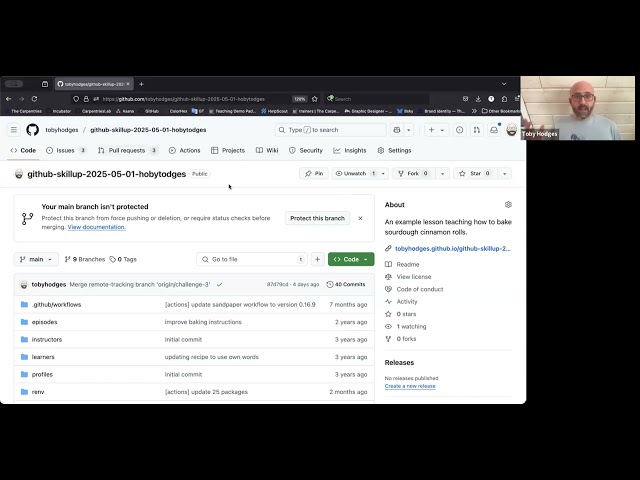Edit repository details gear in About
This screenshot has height=480, width=640.
[x=508, y=204]
